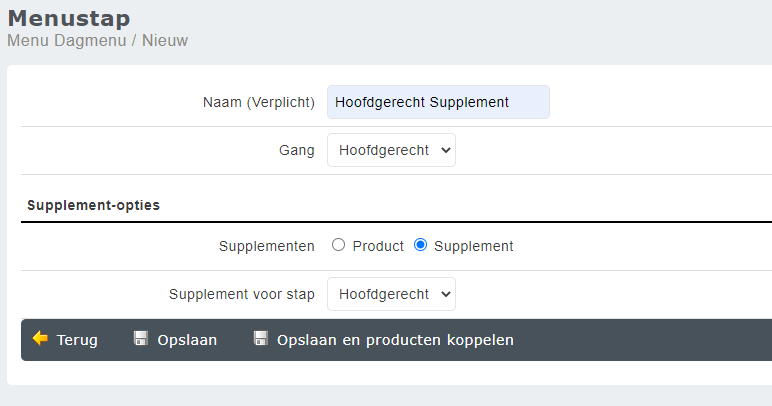Open the 'Menu Dagmenu' breadcrumb

[x=66, y=40]
